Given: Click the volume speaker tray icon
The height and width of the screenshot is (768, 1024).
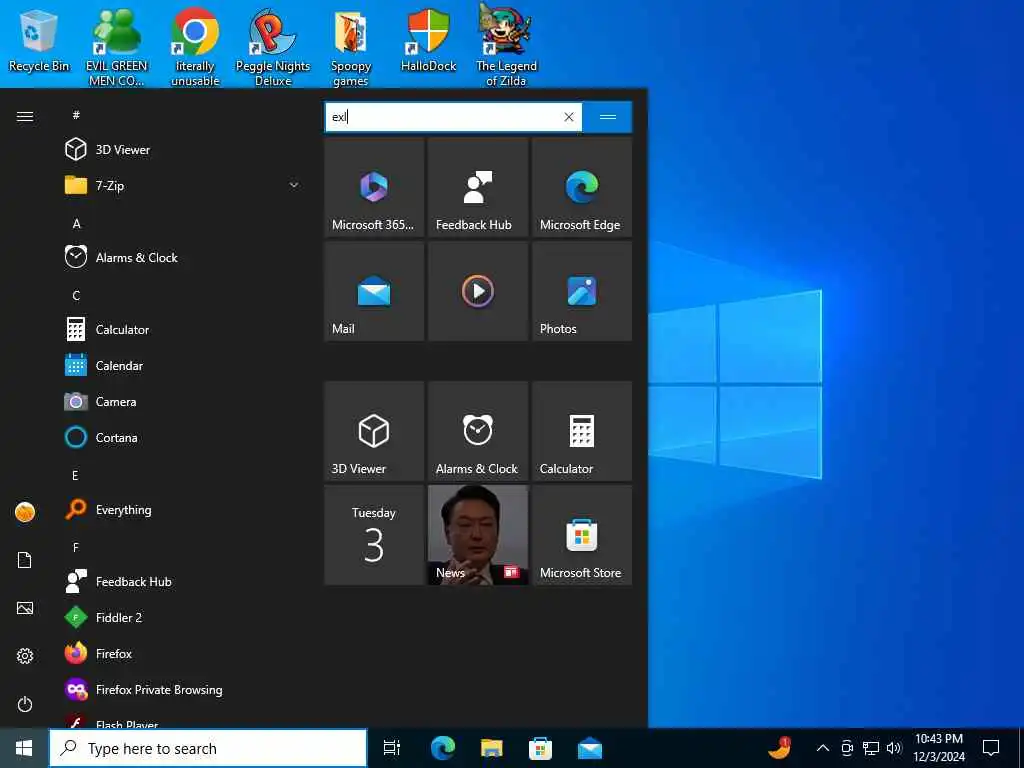Looking at the screenshot, I should click(x=894, y=748).
